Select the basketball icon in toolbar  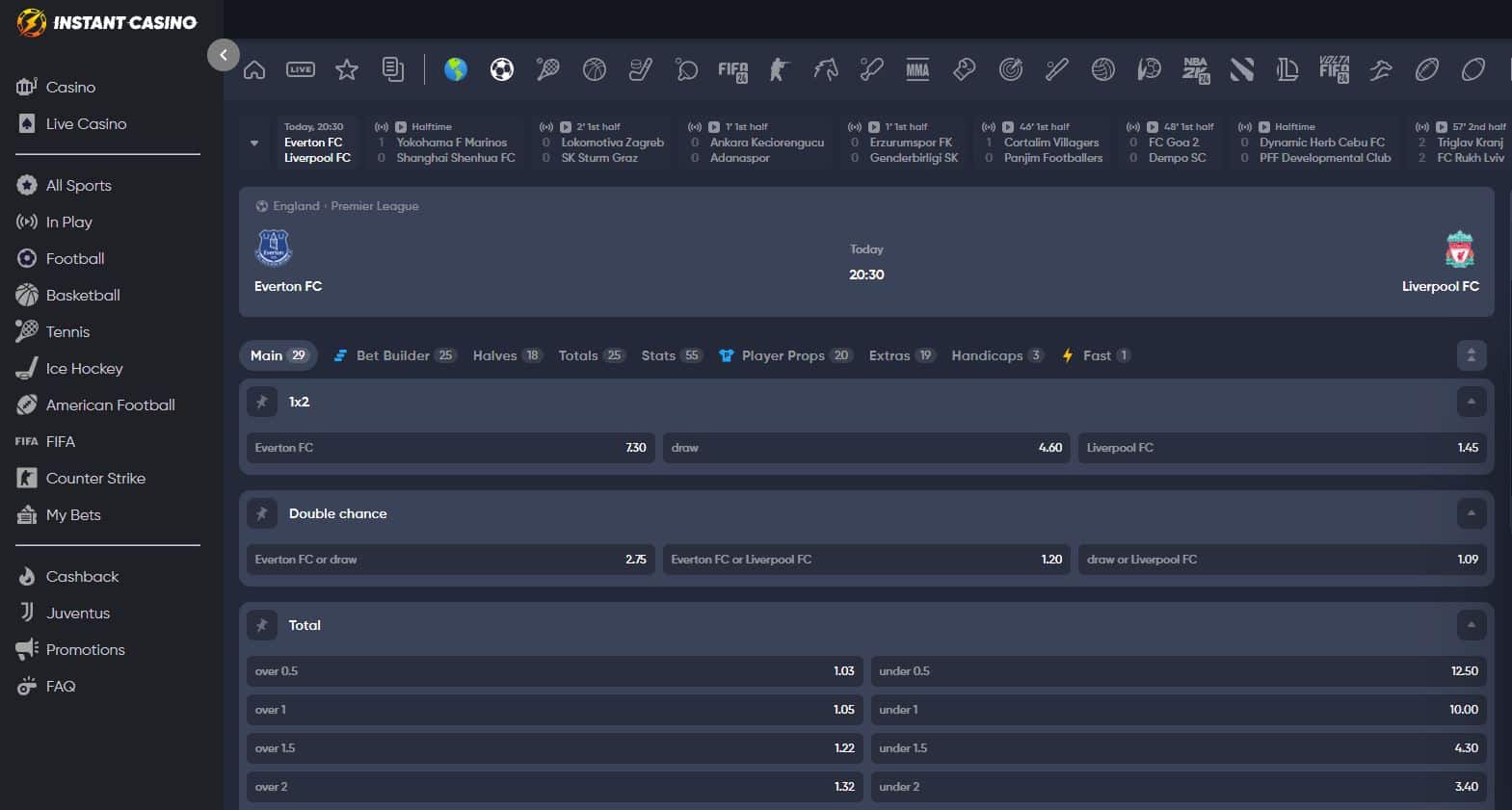coord(595,69)
